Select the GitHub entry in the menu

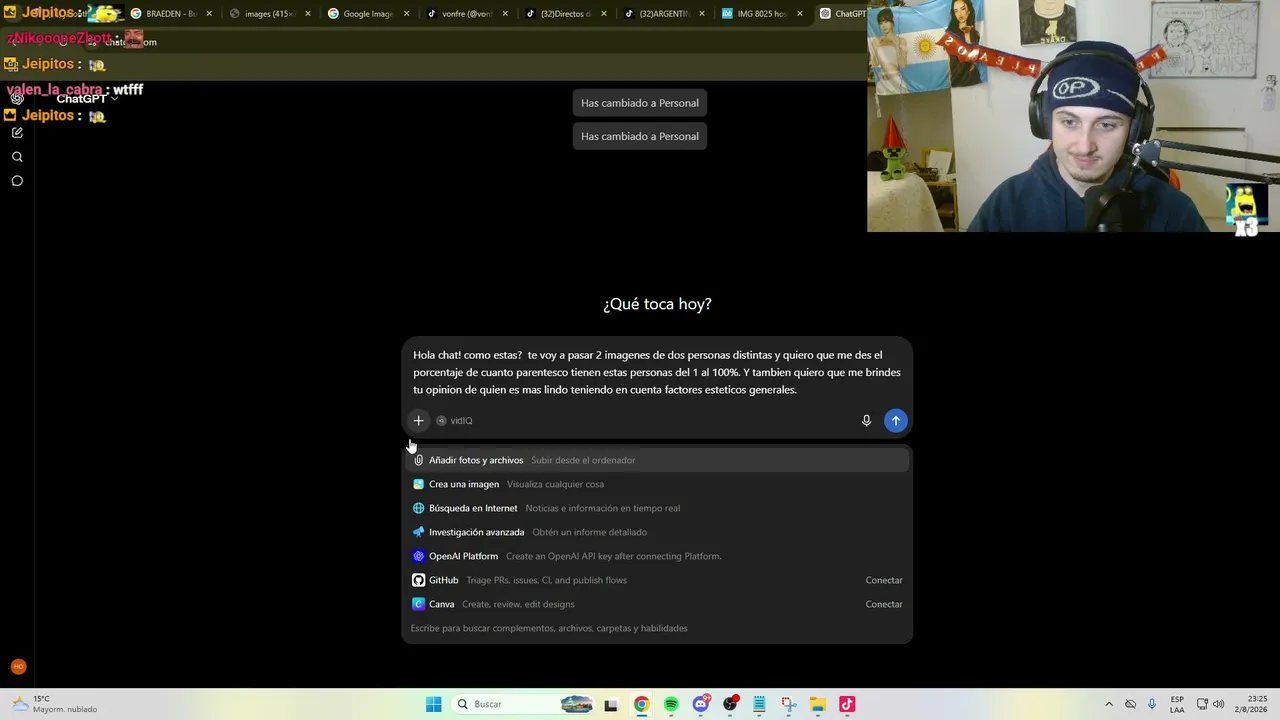point(657,580)
